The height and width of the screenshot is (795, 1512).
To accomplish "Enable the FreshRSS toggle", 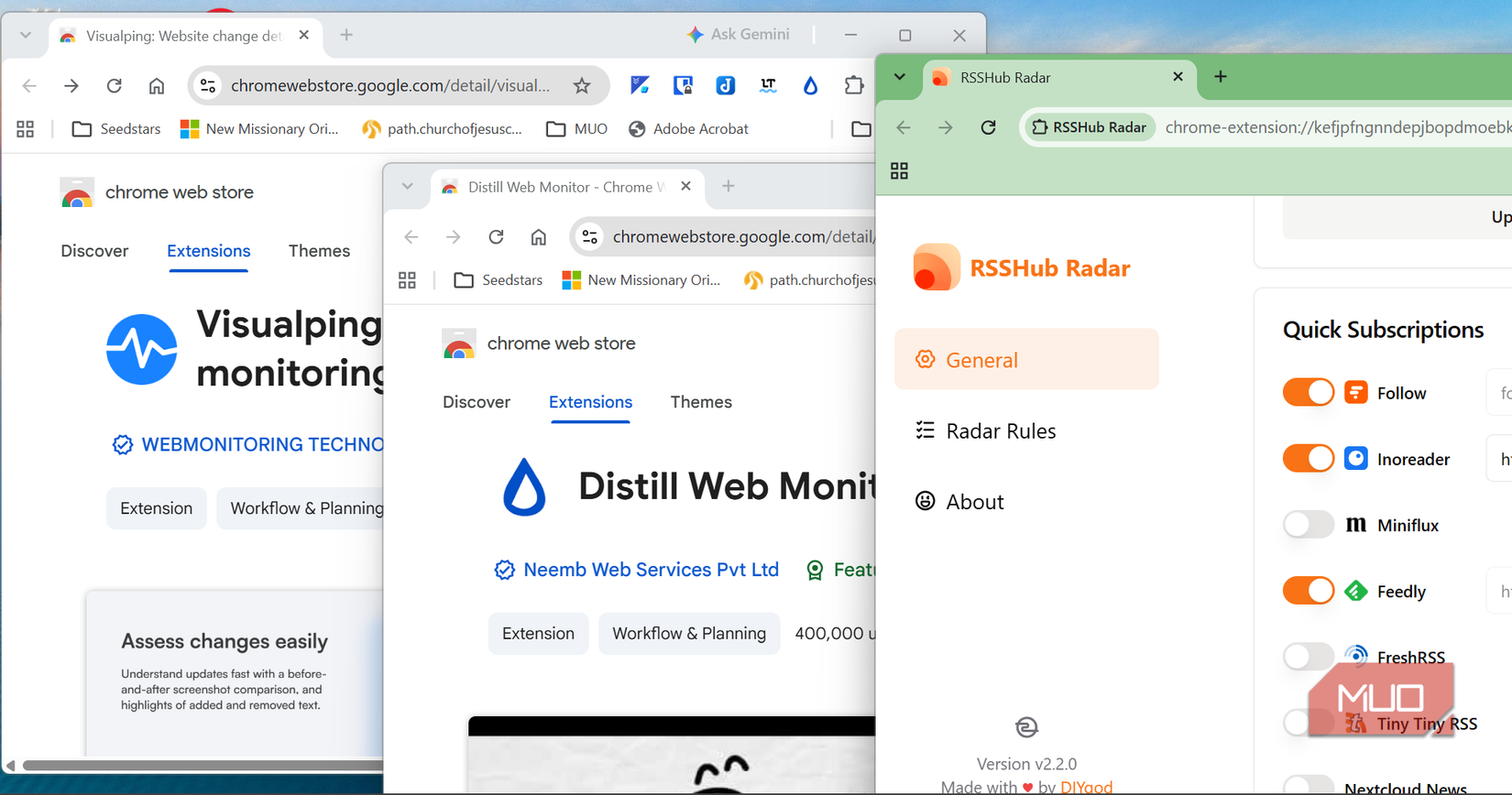I will (x=1309, y=656).
